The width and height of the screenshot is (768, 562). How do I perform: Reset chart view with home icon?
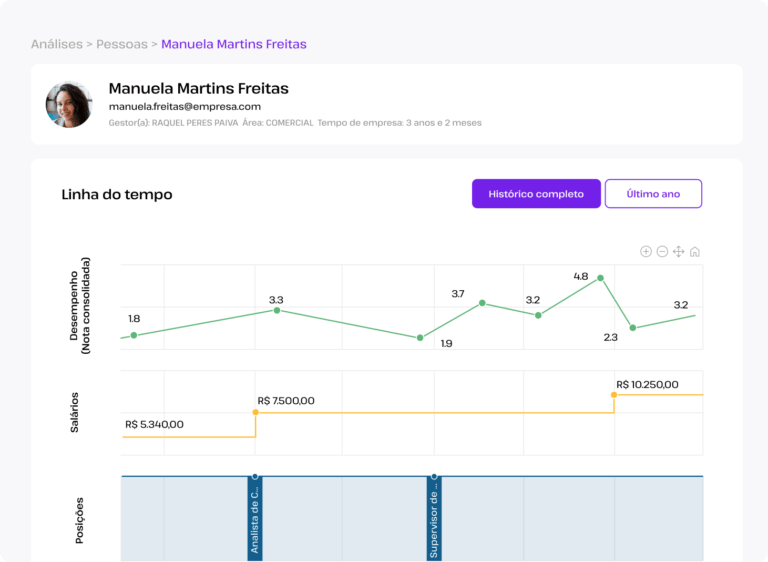(x=695, y=252)
